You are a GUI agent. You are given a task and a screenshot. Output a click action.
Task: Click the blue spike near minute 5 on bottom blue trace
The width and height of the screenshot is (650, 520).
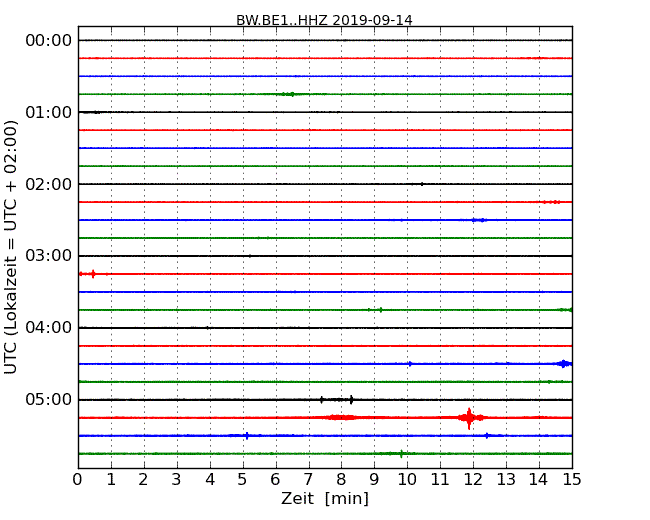[247, 436]
